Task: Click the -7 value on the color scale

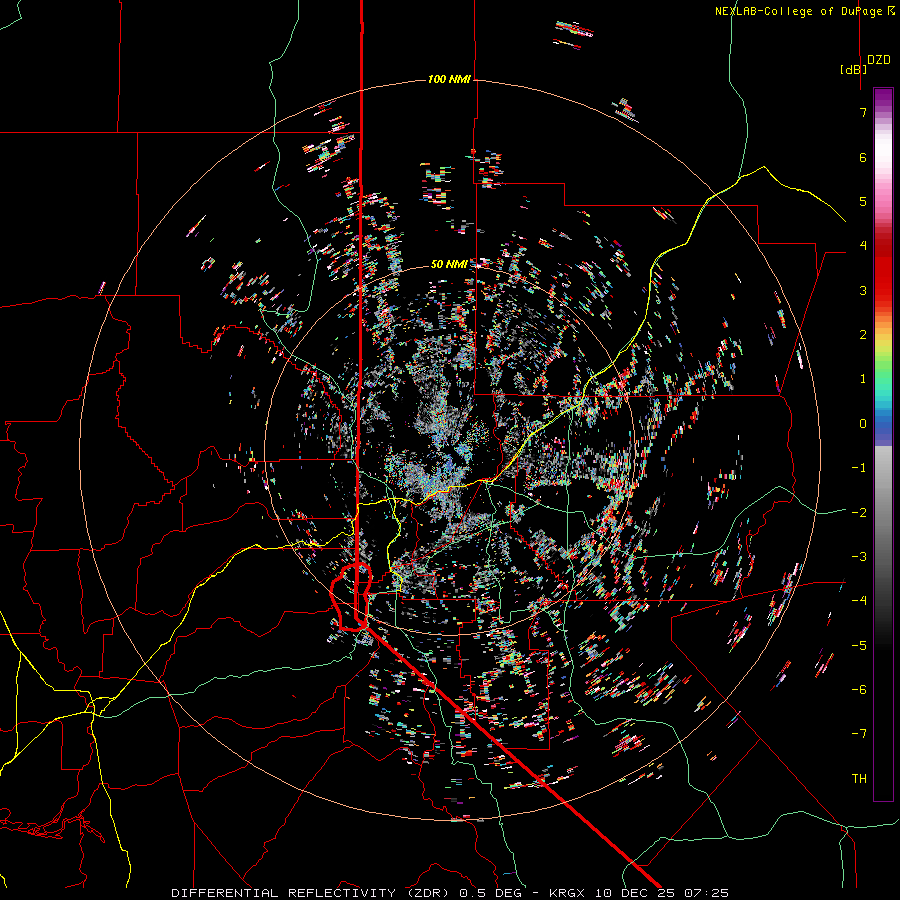Action: click(859, 734)
